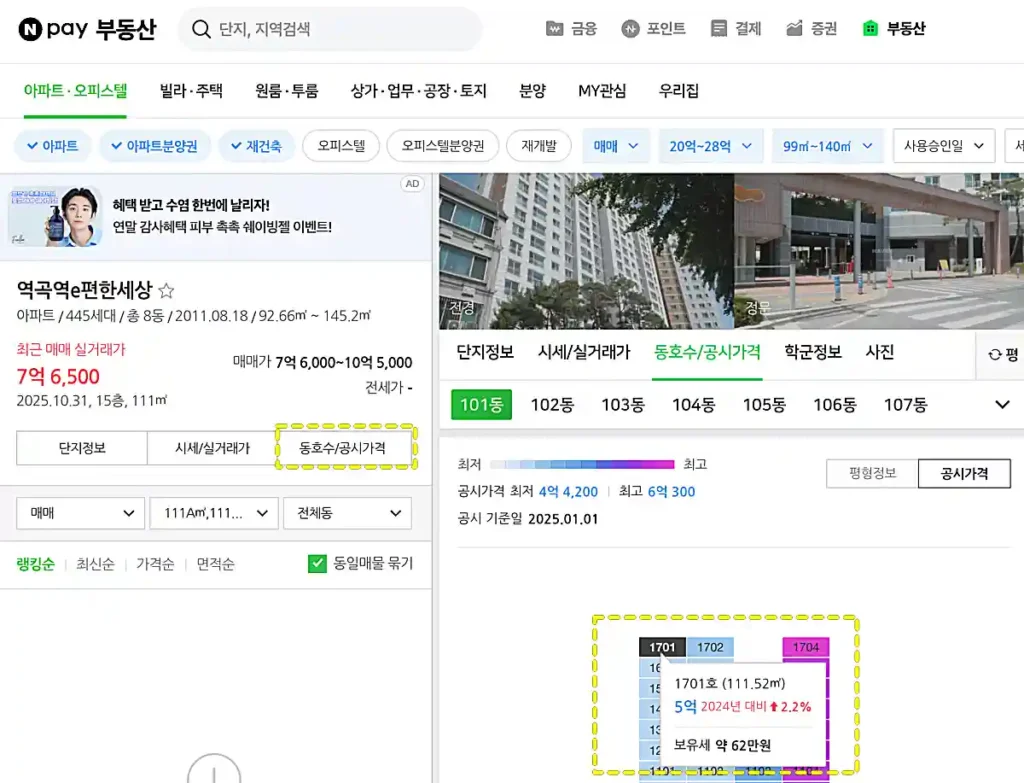Toggle the 아파트 filter chip
1024x783 pixels.
coord(53,145)
